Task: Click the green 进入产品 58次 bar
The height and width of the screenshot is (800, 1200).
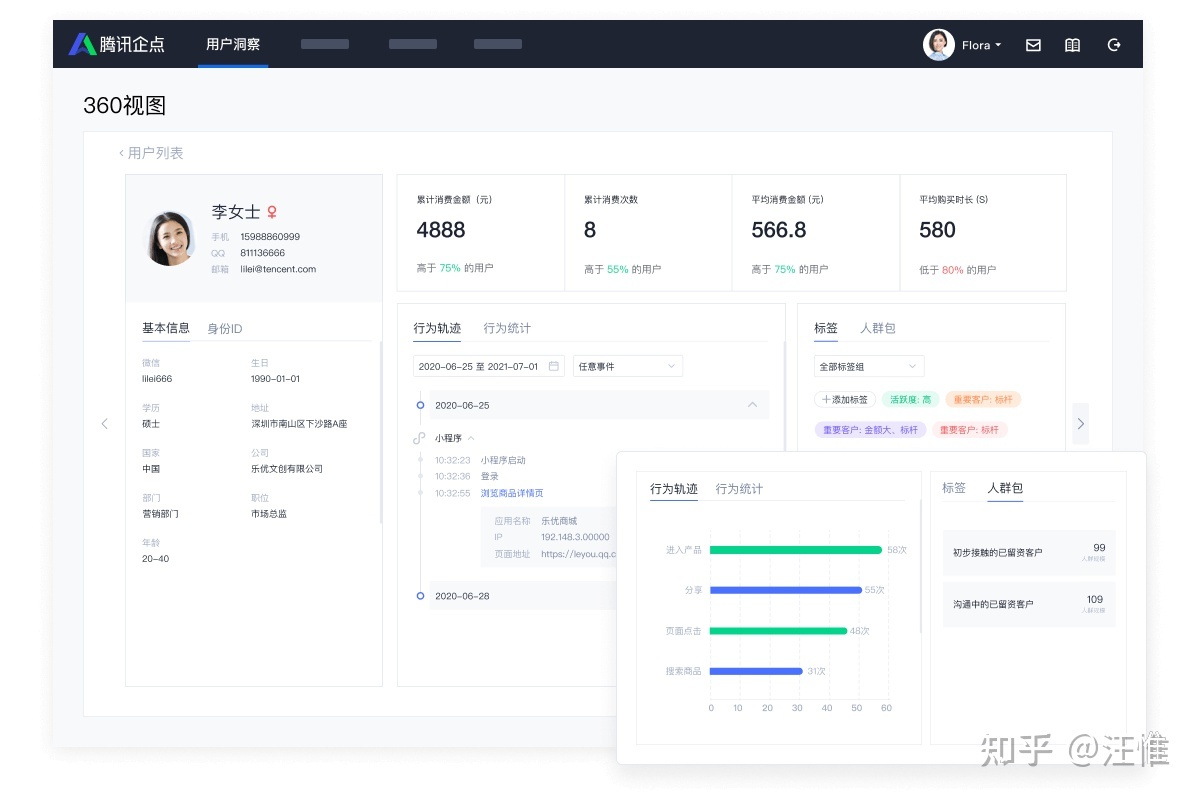Action: (x=795, y=549)
